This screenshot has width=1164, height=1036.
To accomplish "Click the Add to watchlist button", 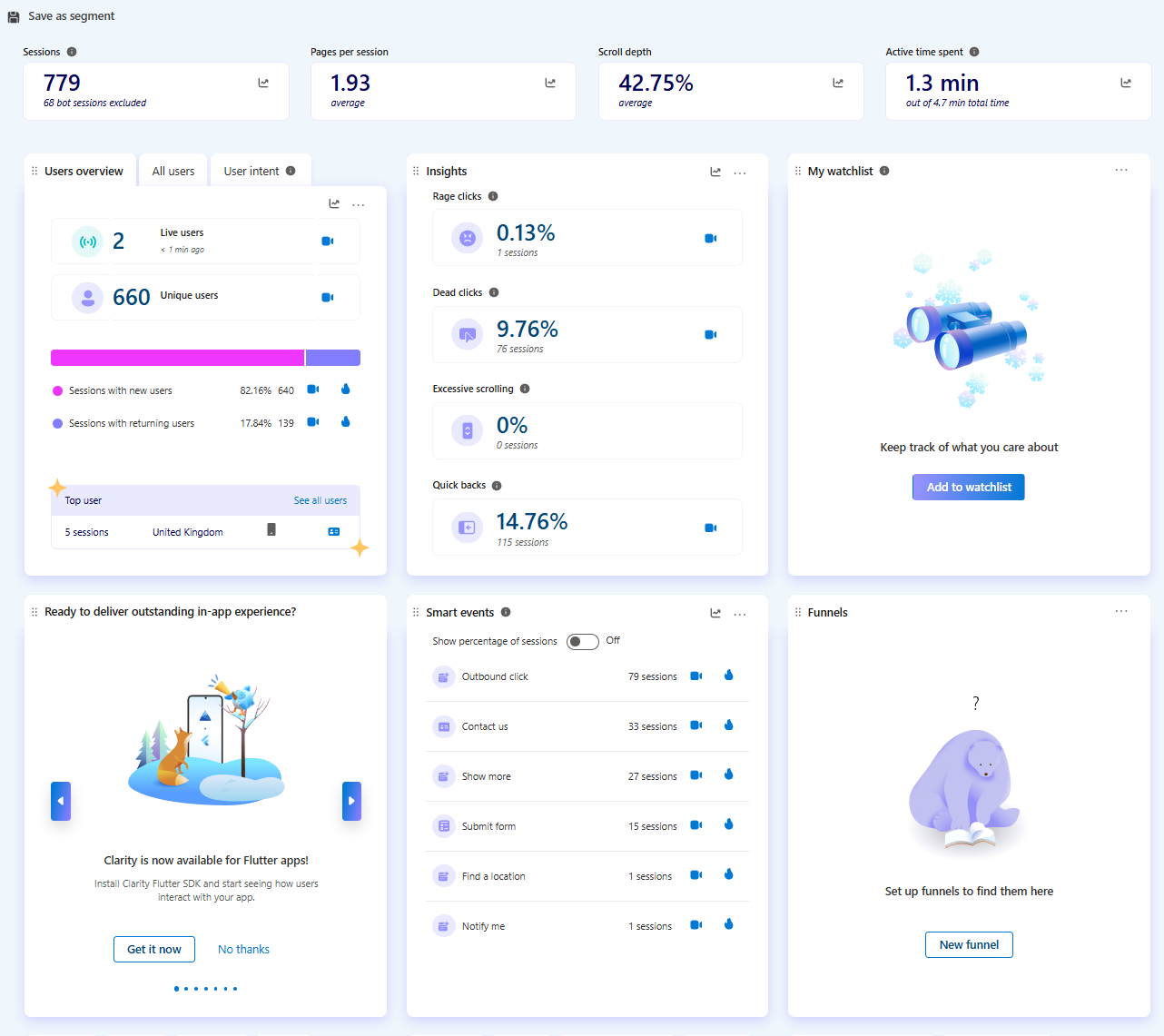I will point(968,487).
